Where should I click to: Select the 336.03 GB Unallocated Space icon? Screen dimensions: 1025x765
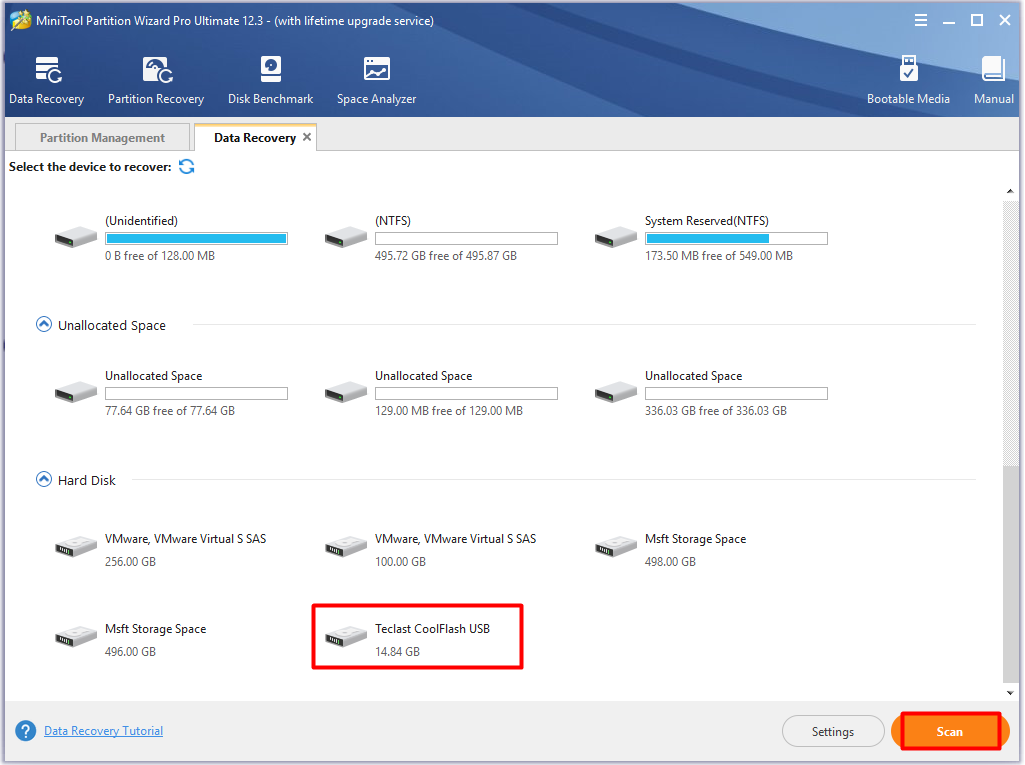pyautogui.click(x=616, y=392)
